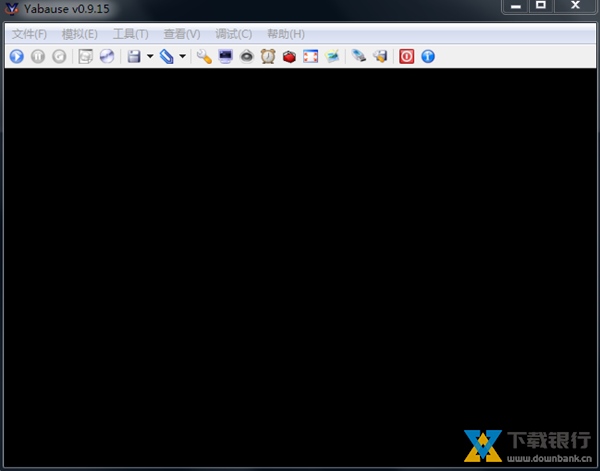Click the red cube toolbar icon
Viewport: 600px width, 471px height.
289,57
